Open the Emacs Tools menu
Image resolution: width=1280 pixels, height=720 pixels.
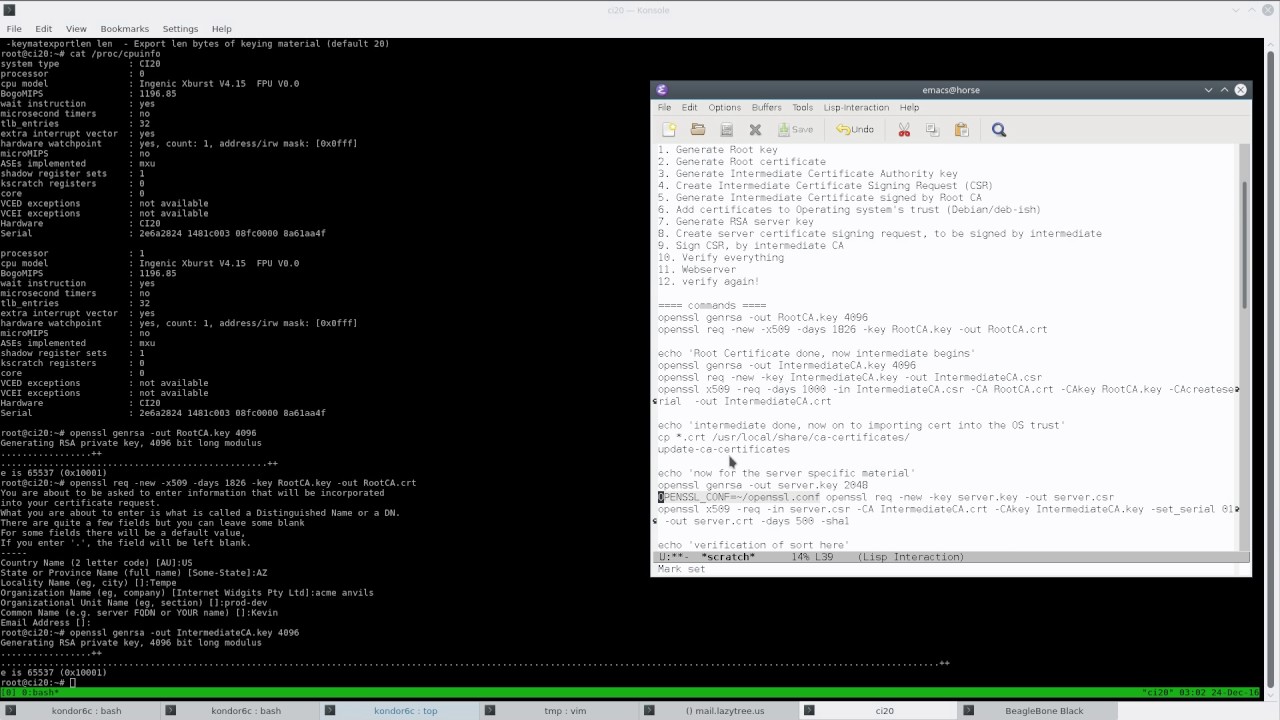tap(802, 108)
